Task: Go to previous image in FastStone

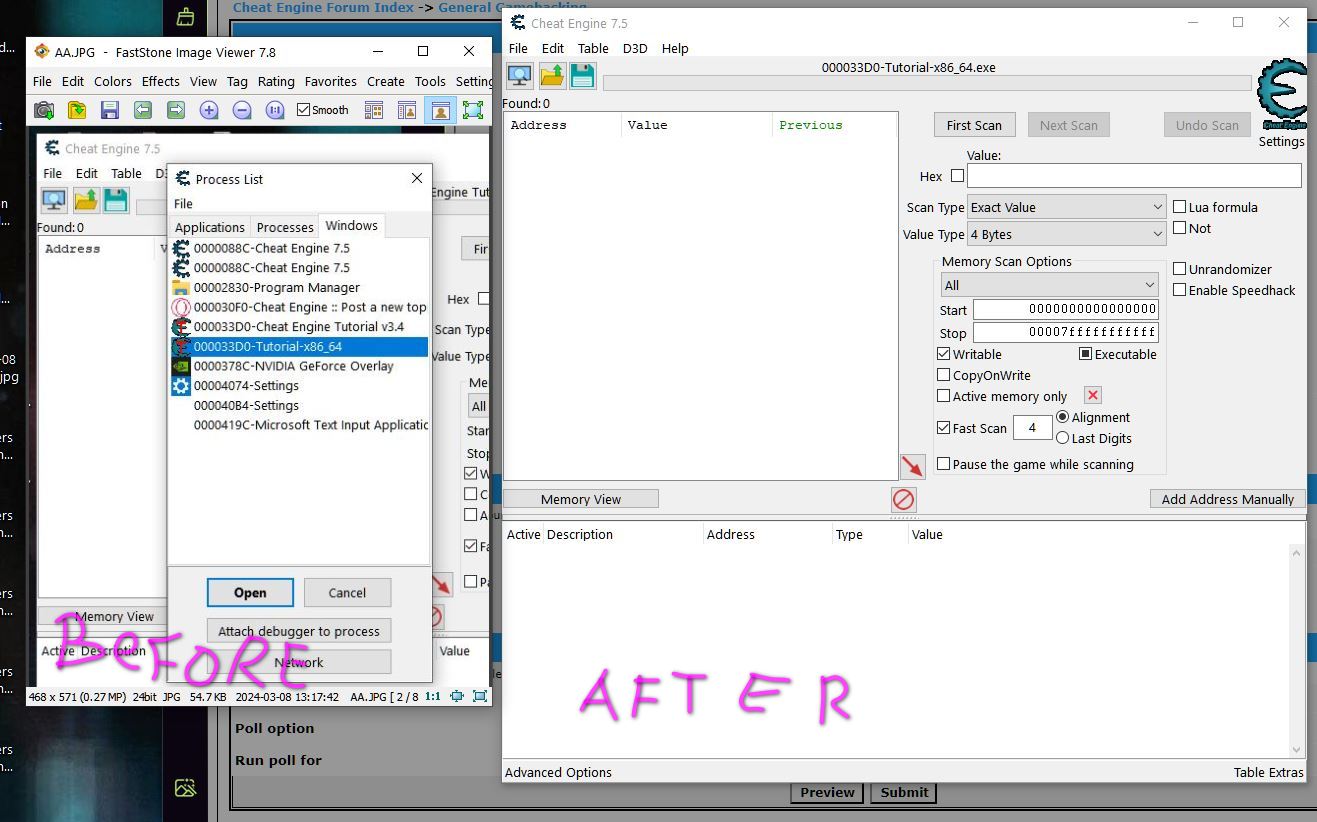Action: [143, 110]
